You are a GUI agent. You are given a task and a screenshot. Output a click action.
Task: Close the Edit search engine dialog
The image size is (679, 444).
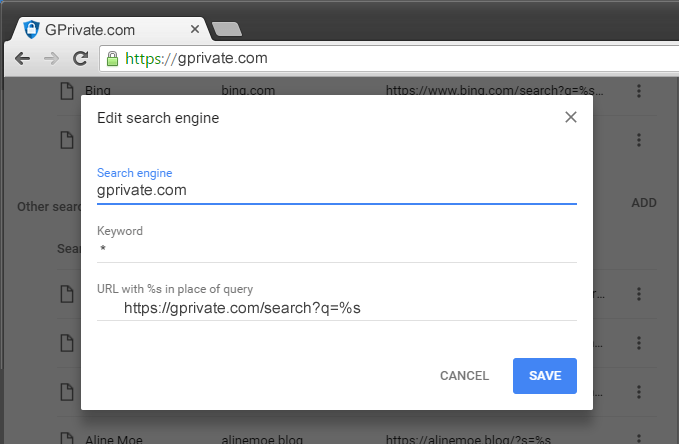(x=571, y=117)
